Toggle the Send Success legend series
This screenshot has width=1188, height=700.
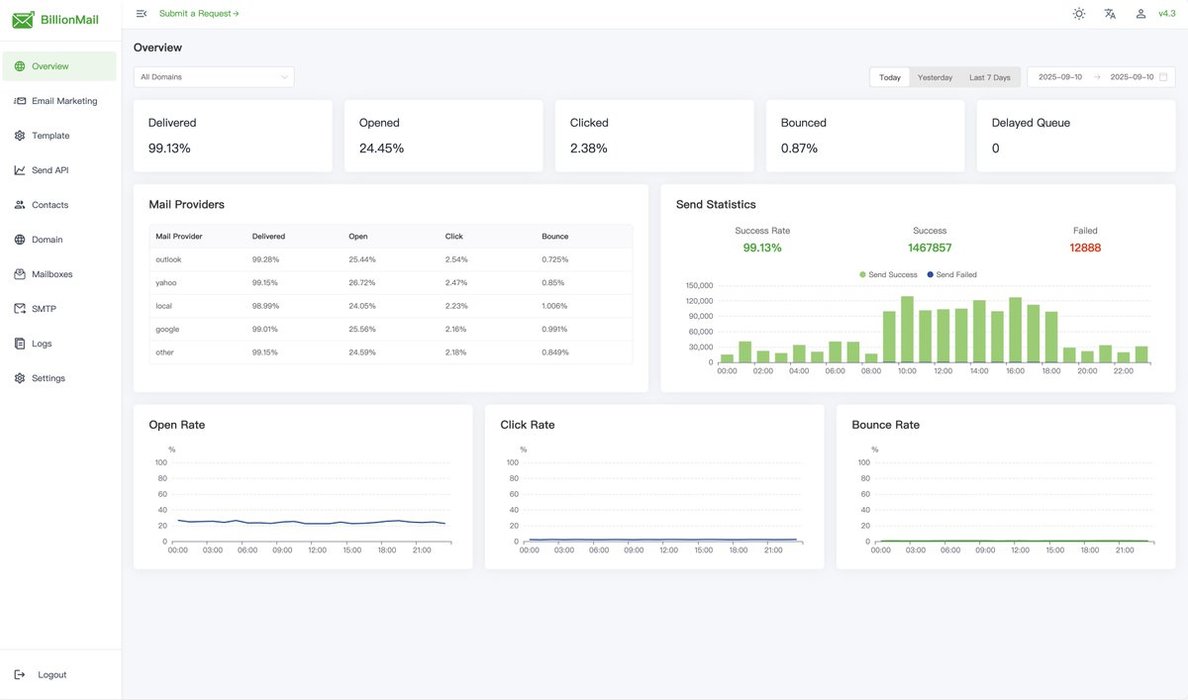pyautogui.click(x=888, y=274)
